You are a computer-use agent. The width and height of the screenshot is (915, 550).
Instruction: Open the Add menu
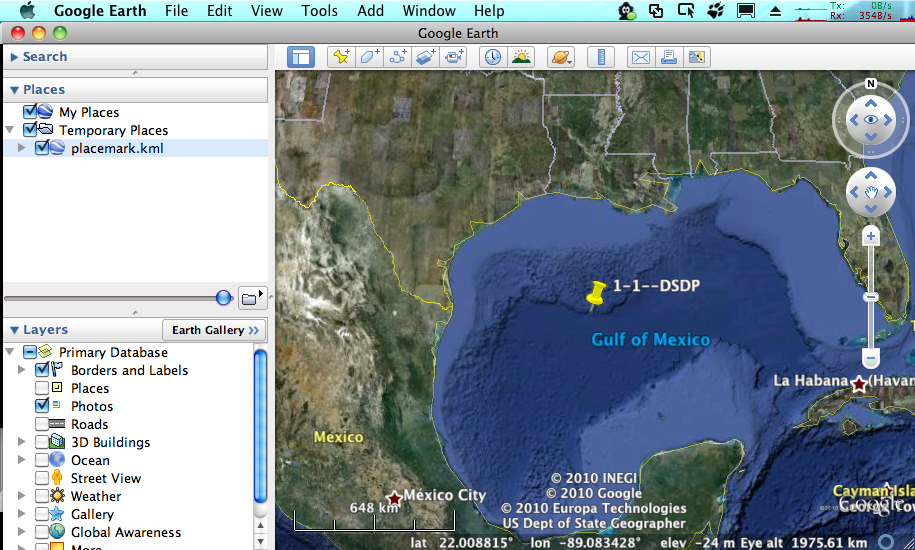click(371, 10)
